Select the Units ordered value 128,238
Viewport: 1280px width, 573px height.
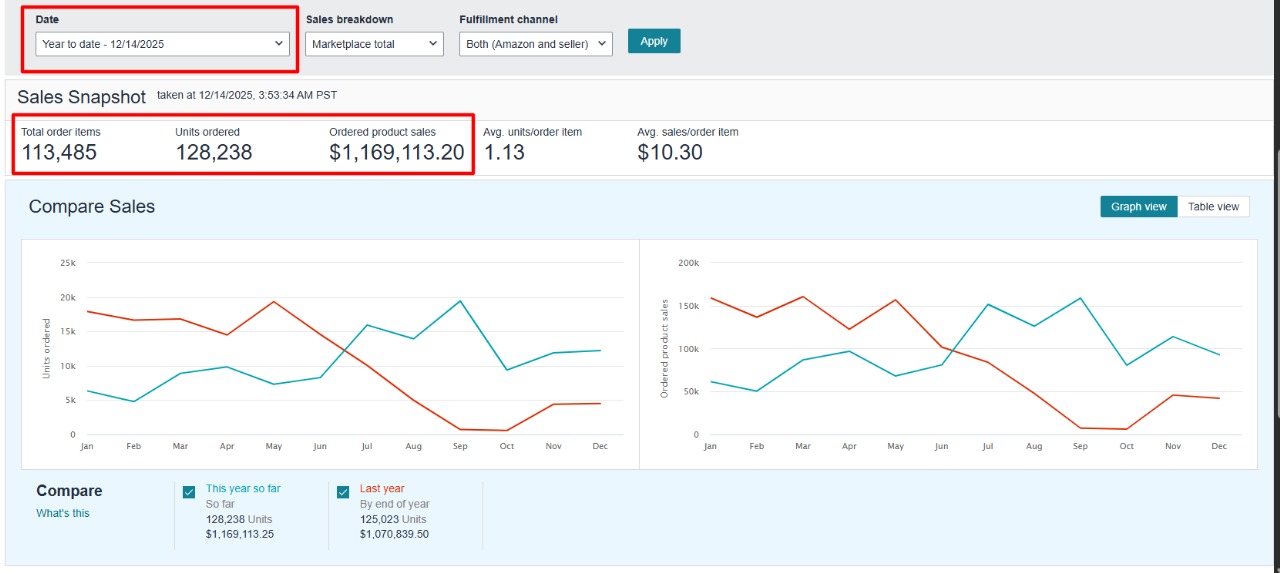pos(214,153)
